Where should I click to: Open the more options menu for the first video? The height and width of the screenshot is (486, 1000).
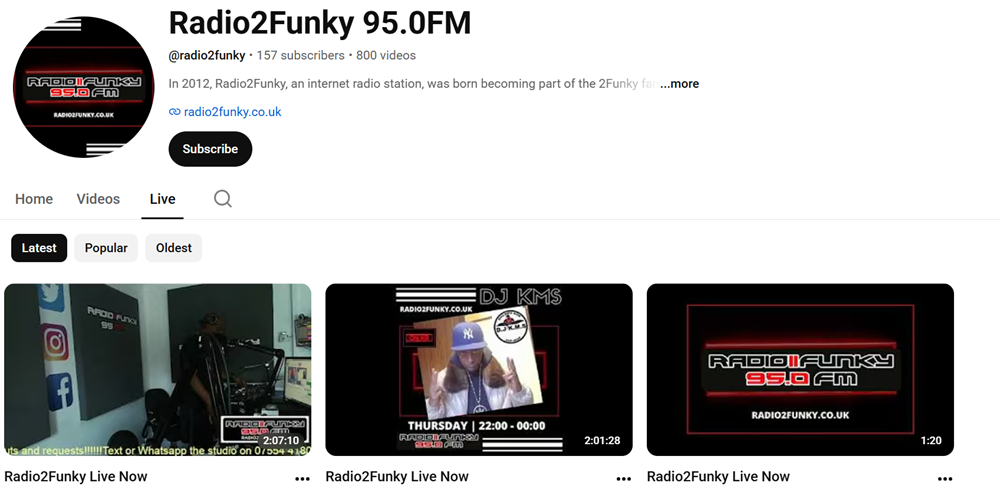pos(302,478)
